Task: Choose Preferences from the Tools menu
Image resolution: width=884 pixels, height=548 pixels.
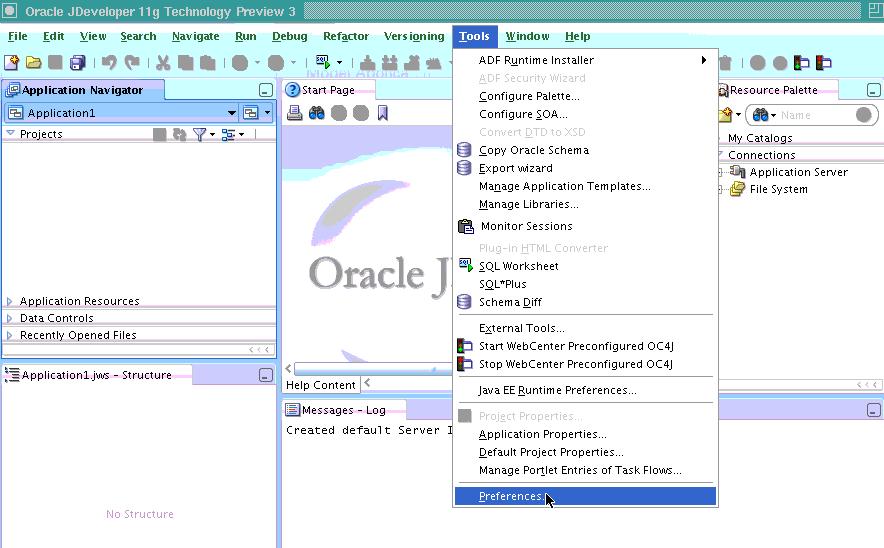Action: click(x=585, y=496)
